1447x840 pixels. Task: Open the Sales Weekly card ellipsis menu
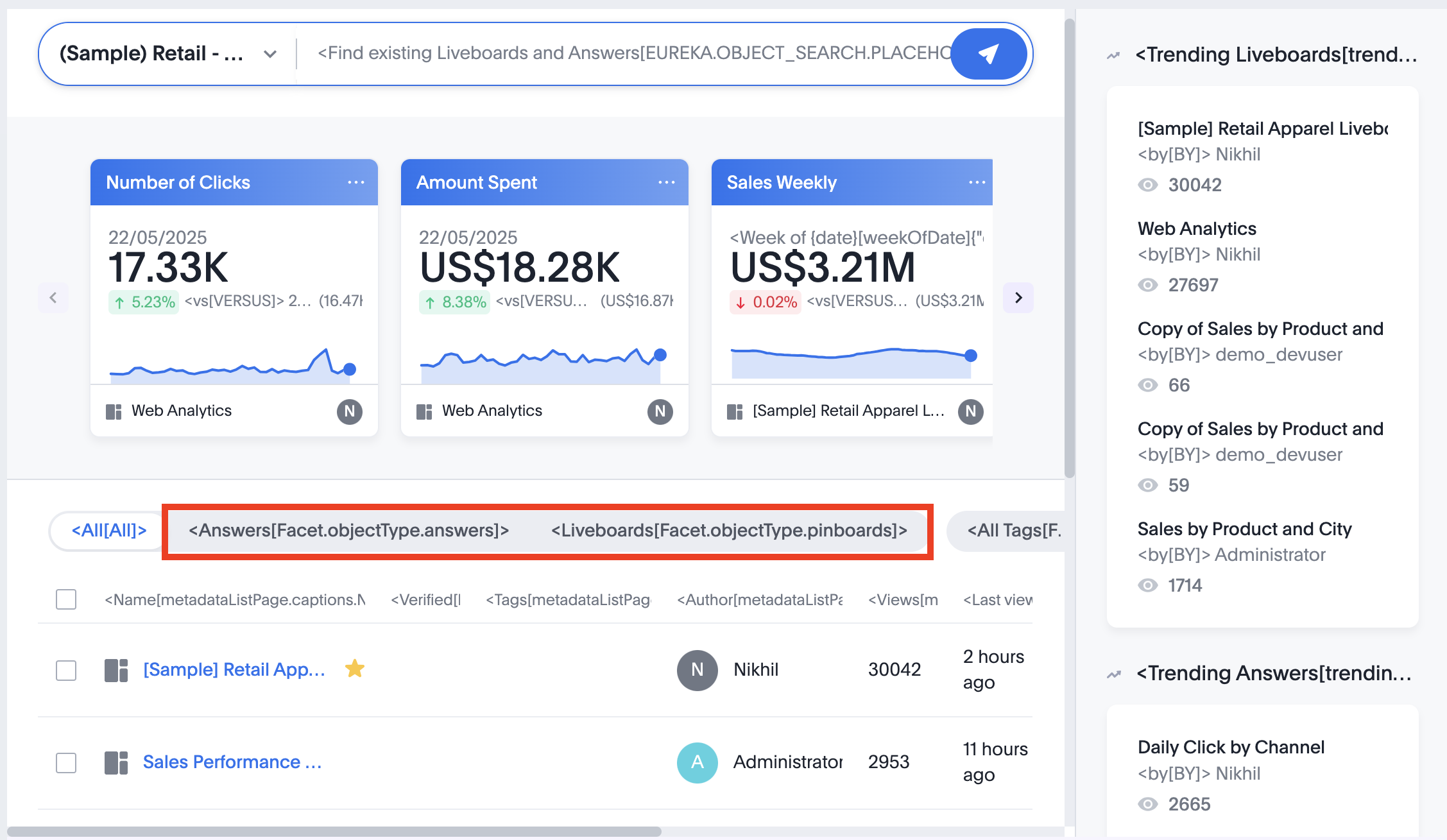977,182
